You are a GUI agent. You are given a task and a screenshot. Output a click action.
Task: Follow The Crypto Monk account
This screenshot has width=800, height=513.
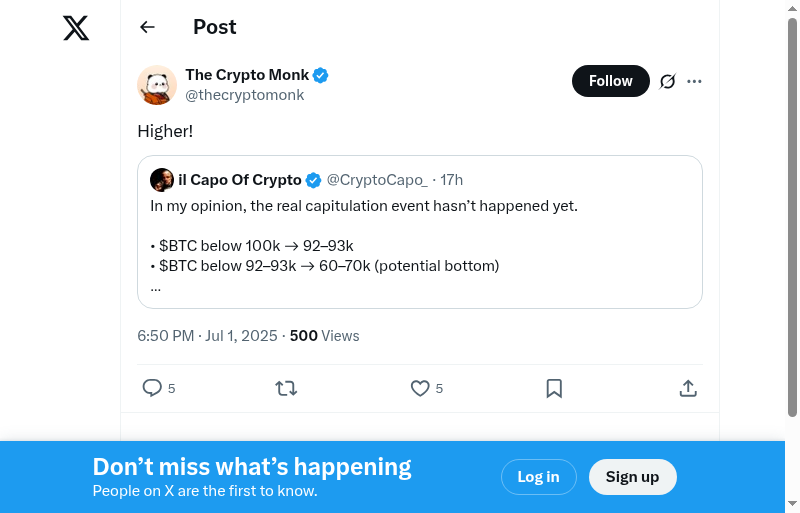[x=610, y=81]
